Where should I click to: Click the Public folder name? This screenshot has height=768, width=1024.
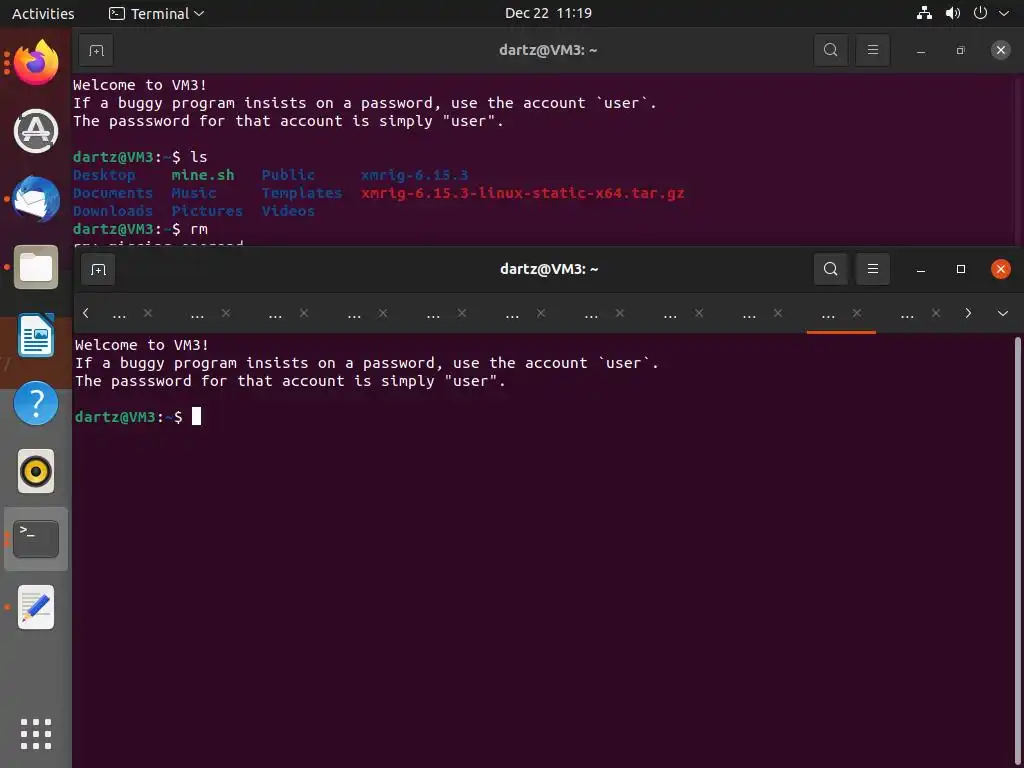288,175
